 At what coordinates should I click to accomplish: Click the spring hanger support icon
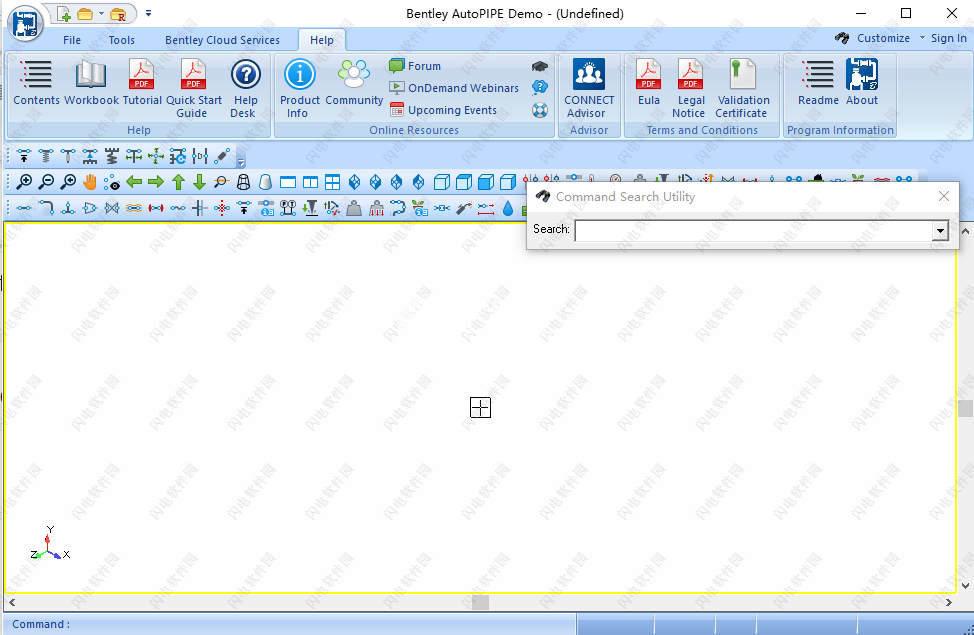point(112,155)
